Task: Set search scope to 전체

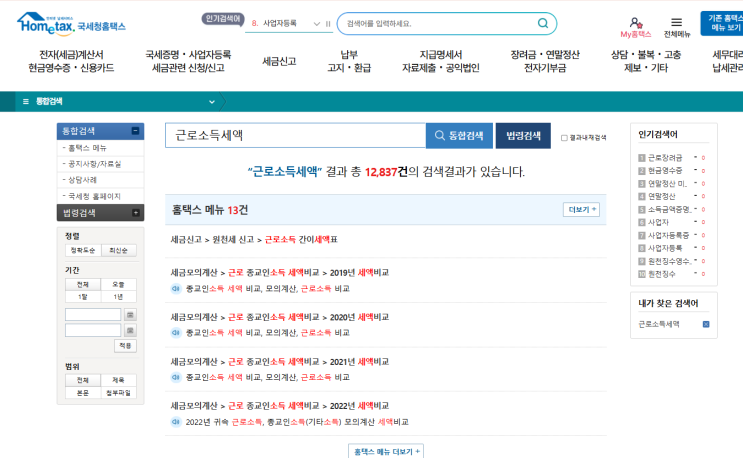Action: (x=83, y=380)
